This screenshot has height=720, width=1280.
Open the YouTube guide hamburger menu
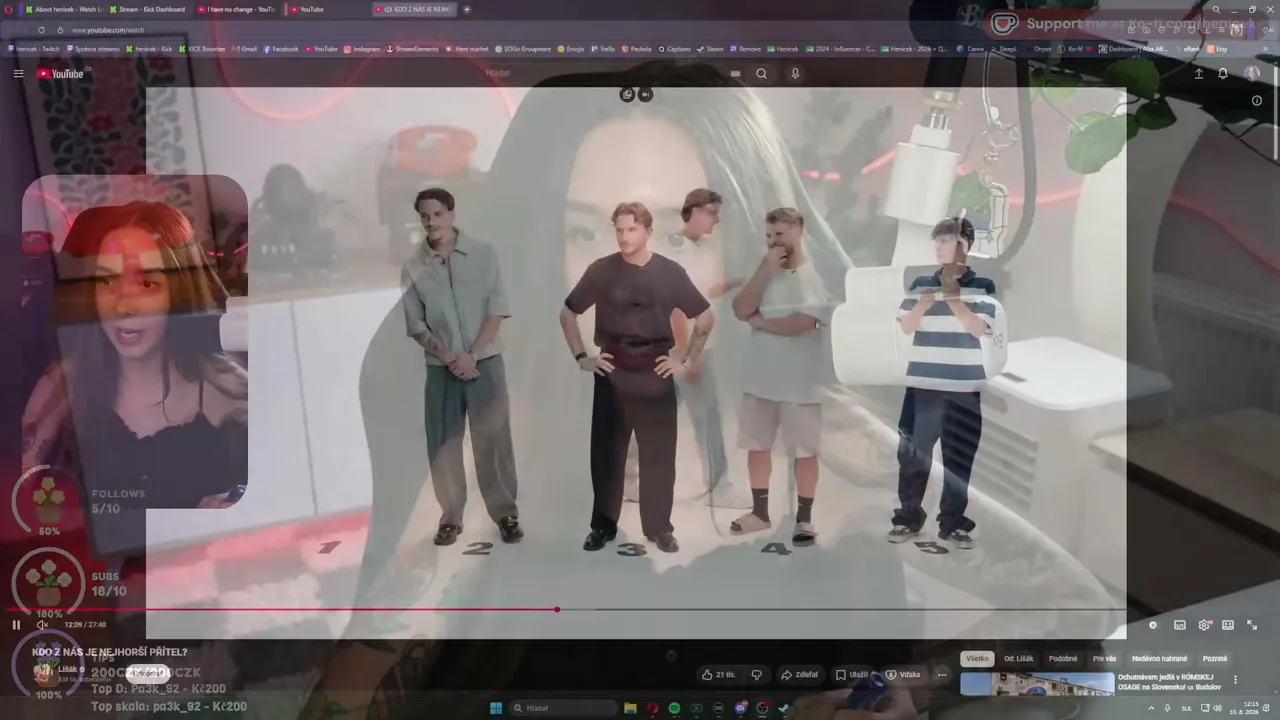click(x=18, y=73)
